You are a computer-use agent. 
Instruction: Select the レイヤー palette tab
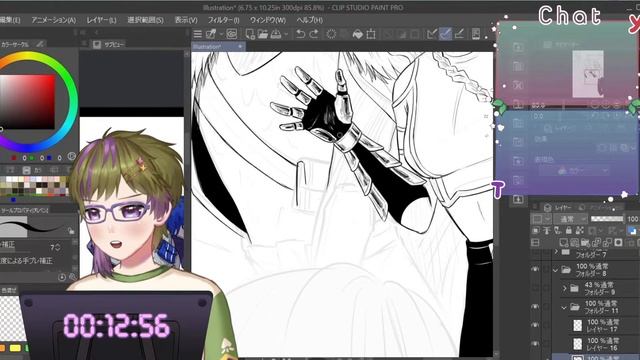click(x=558, y=208)
